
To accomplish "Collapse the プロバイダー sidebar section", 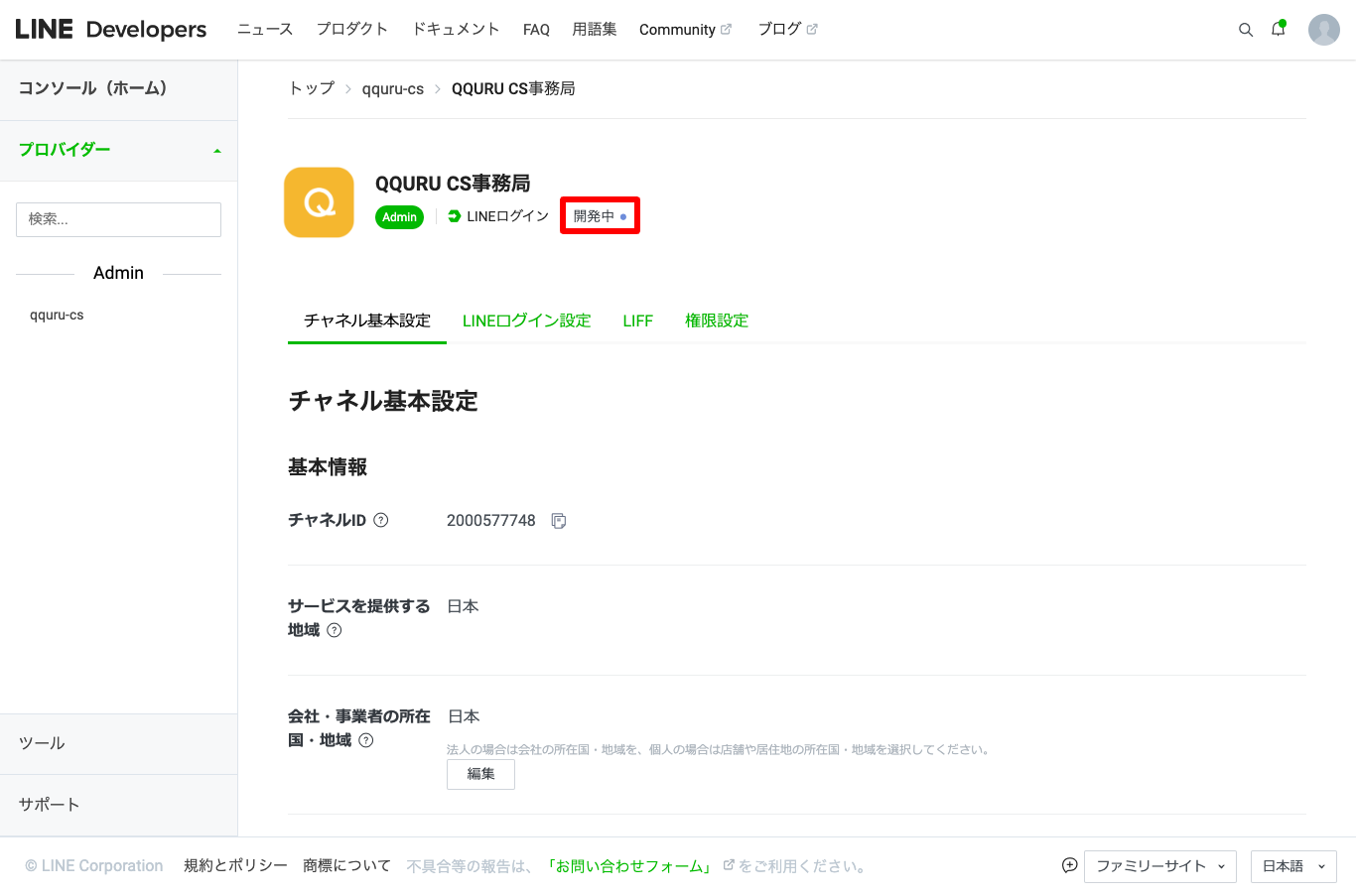I will (x=216, y=151).
